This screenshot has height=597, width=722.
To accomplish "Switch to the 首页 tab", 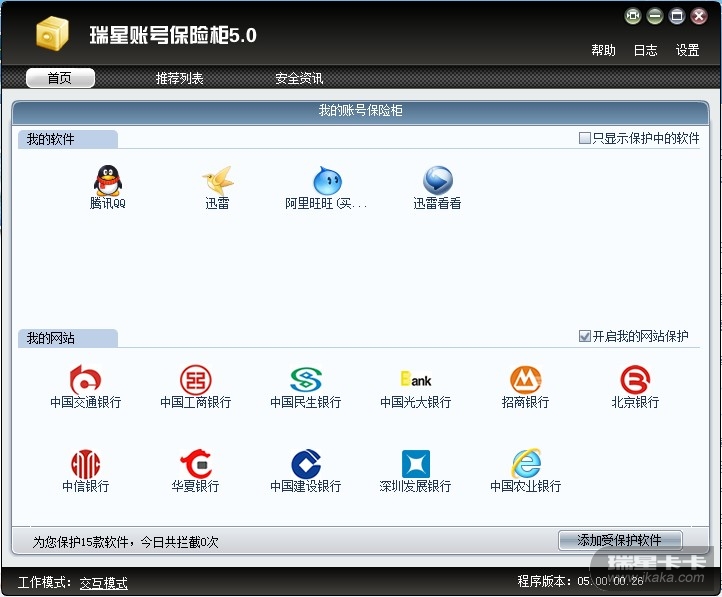I will (60, 78).
